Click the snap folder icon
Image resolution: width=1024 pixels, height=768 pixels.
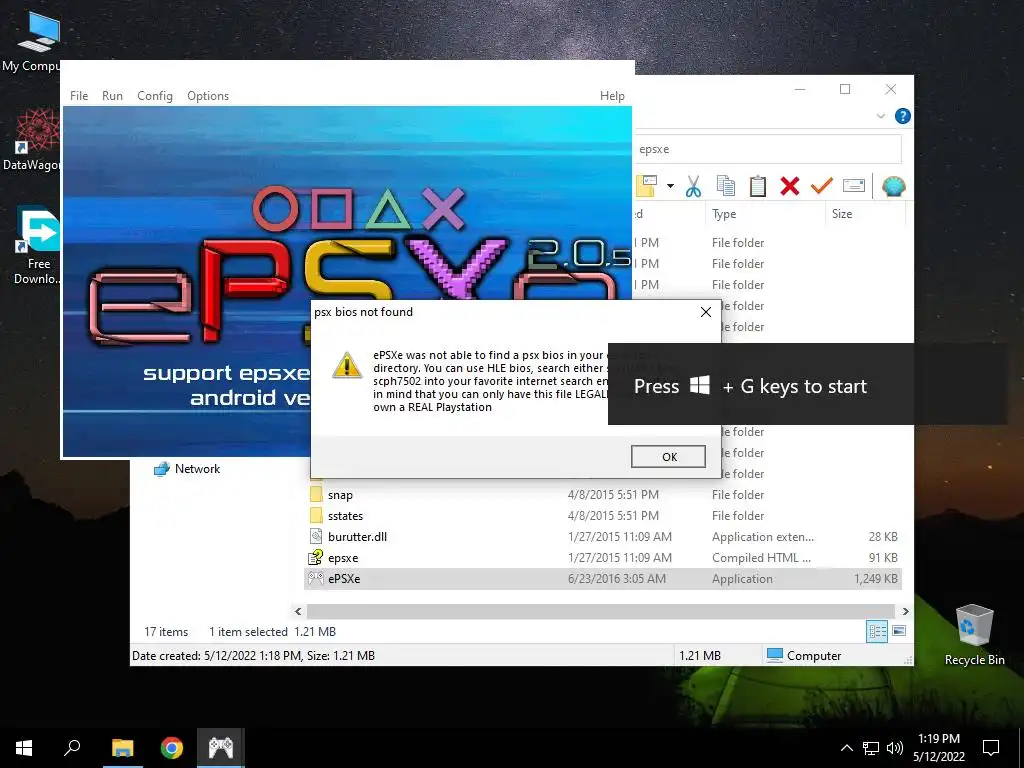pyautogui.click(x=316, y=494)
